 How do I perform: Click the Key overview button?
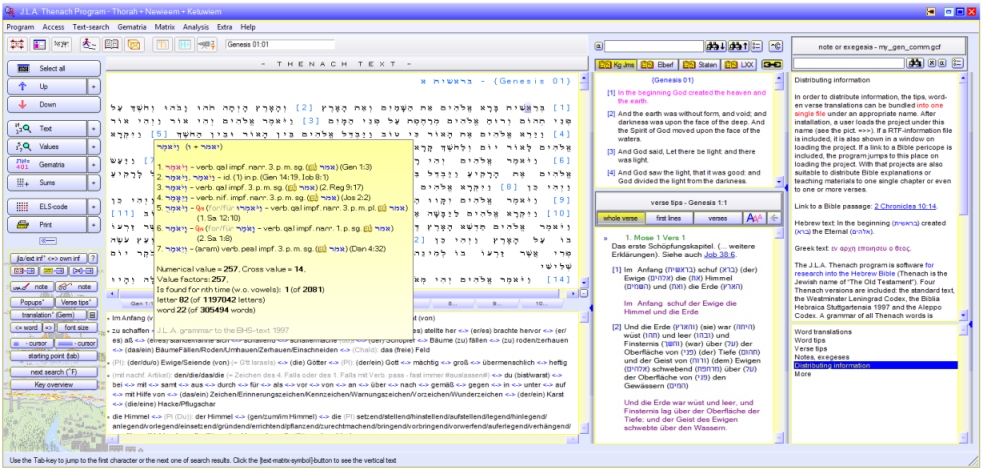coord(54,384)
